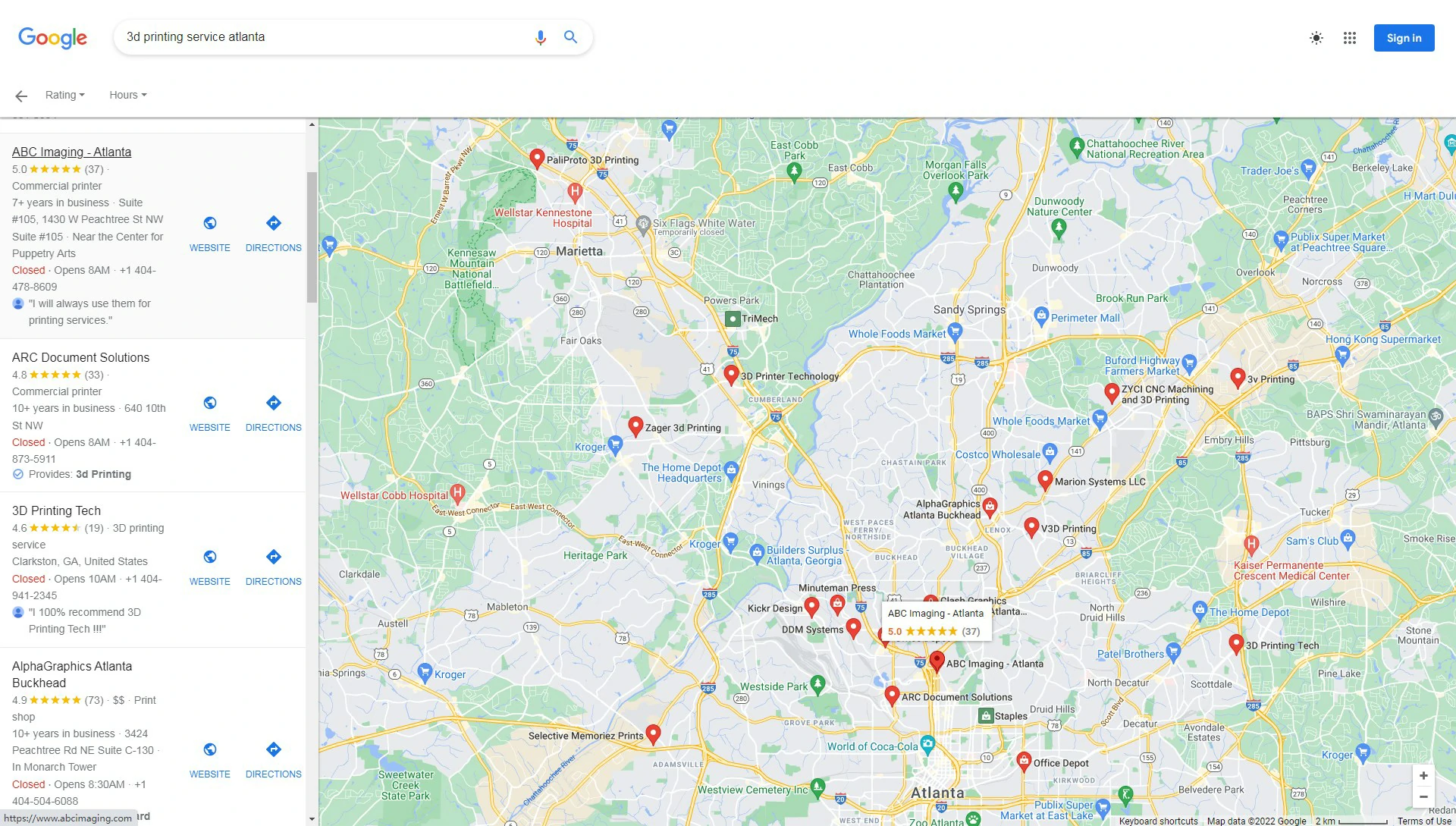Open the 3D Printing Tech listing
Image resolution: width=1456 pixels, height=826 pixels.
pyautogui.click(x=55, y=510)
